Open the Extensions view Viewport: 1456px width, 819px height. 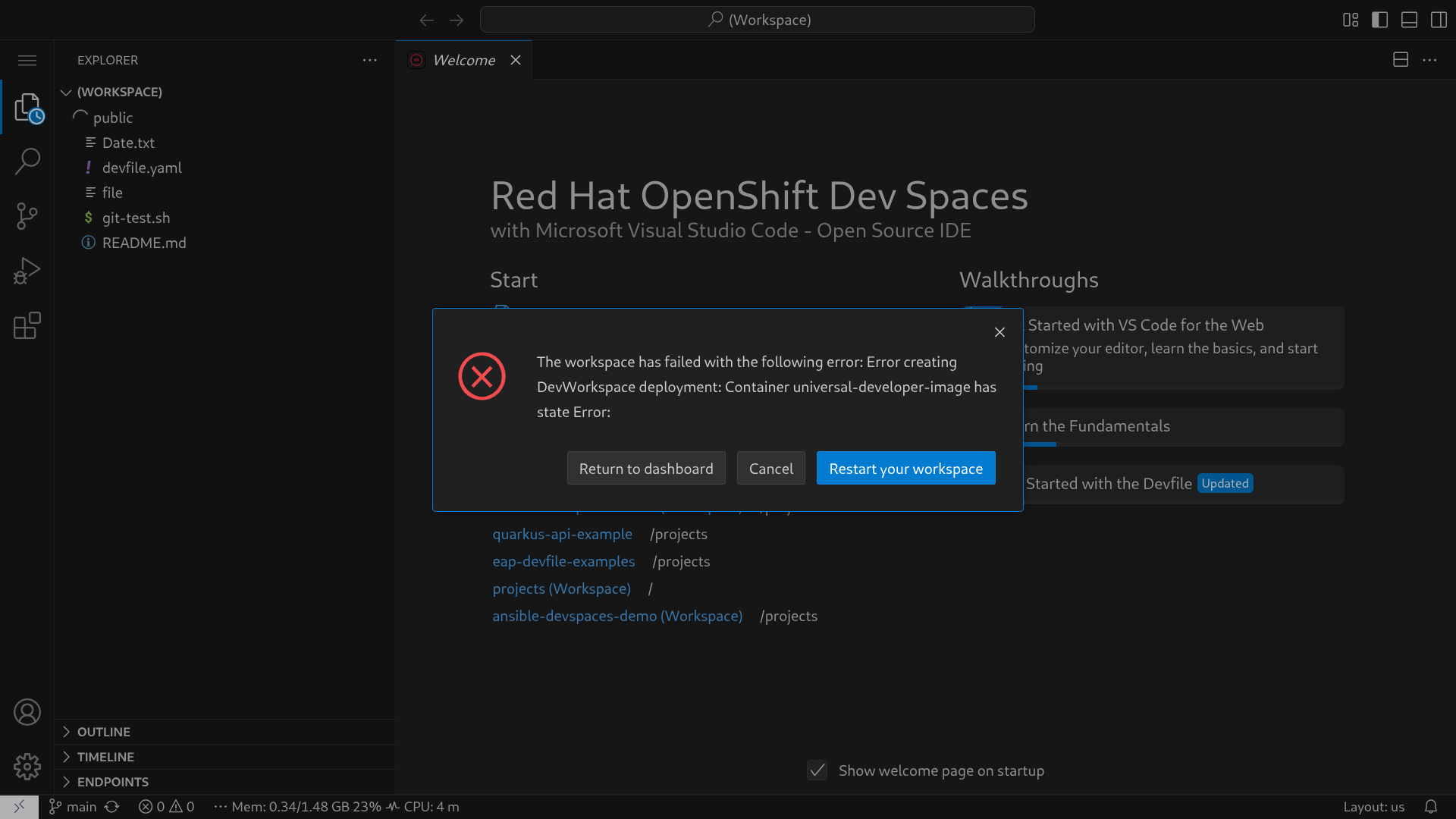[27, 326]
